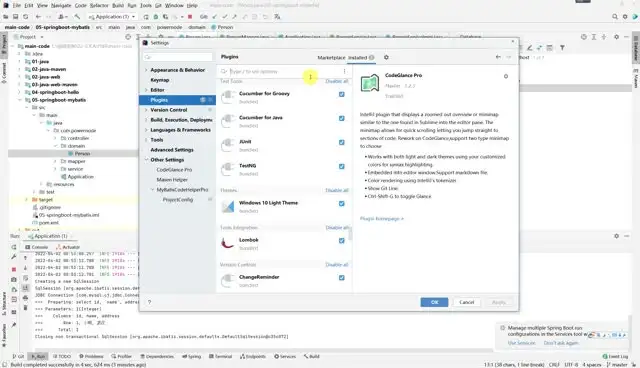Viewport: 640px width, 368px height.
Task: Collapse the Other Settings node
Action: [x=146, y=160]
